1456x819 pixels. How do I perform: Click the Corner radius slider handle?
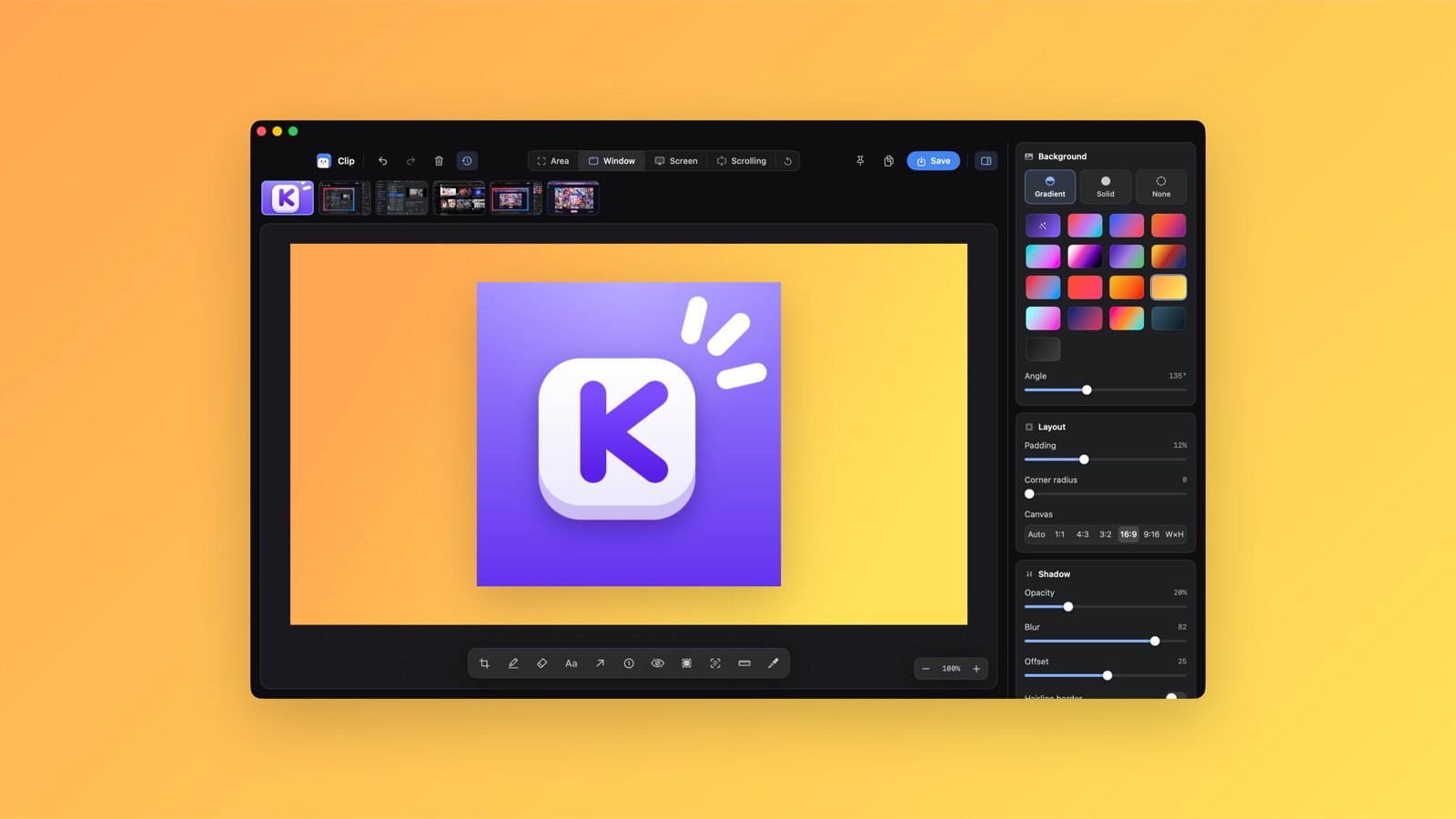tap(1030, 494)
